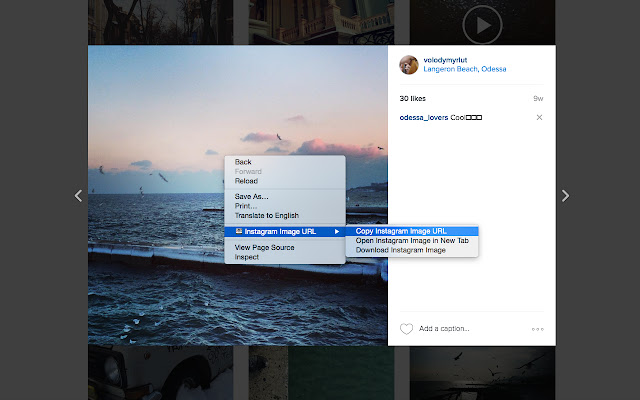Image resolution: width=640 pixels, height=400 pixels.
Task: Click volodymyrlut profile avatar
Action: [x=409, y=65]
